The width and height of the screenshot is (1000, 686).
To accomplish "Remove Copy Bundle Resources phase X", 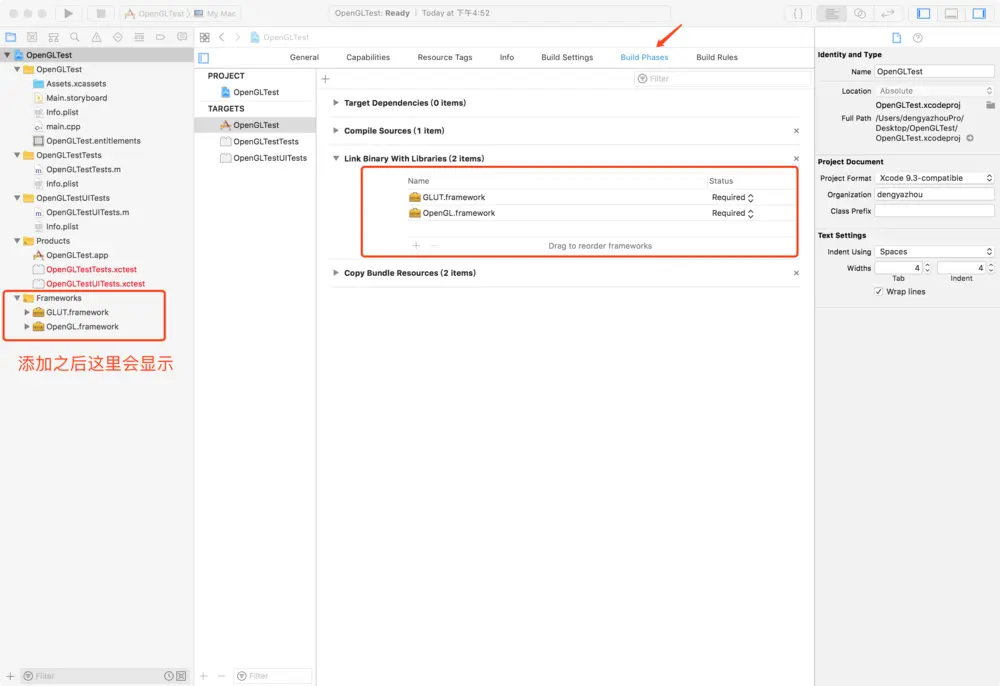I will (x=796, y=273).
